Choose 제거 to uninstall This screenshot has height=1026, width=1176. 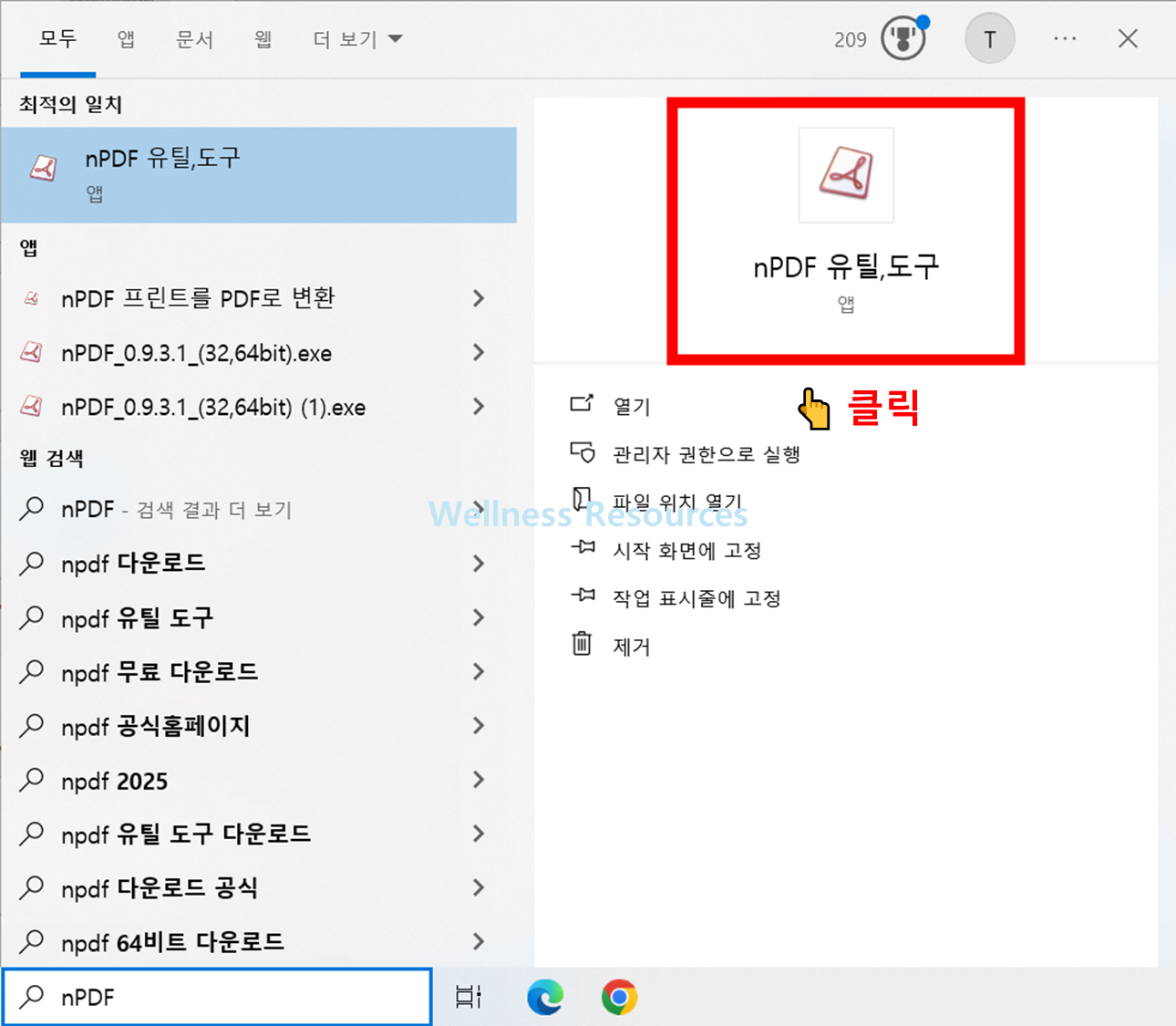(632, 647)
